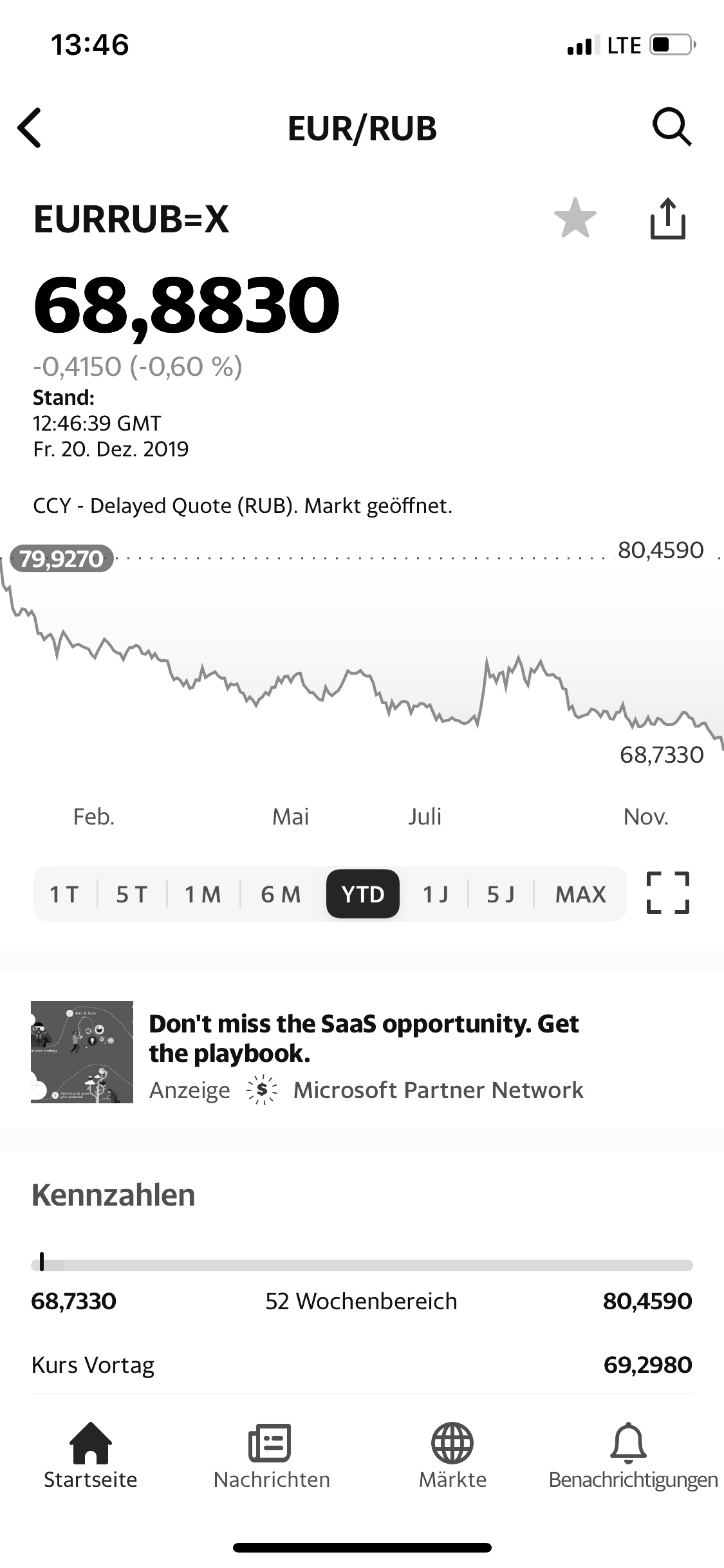Choose the 5 J chart range
The height and width of the screenshot is (1568, 724).
point(501,894)
